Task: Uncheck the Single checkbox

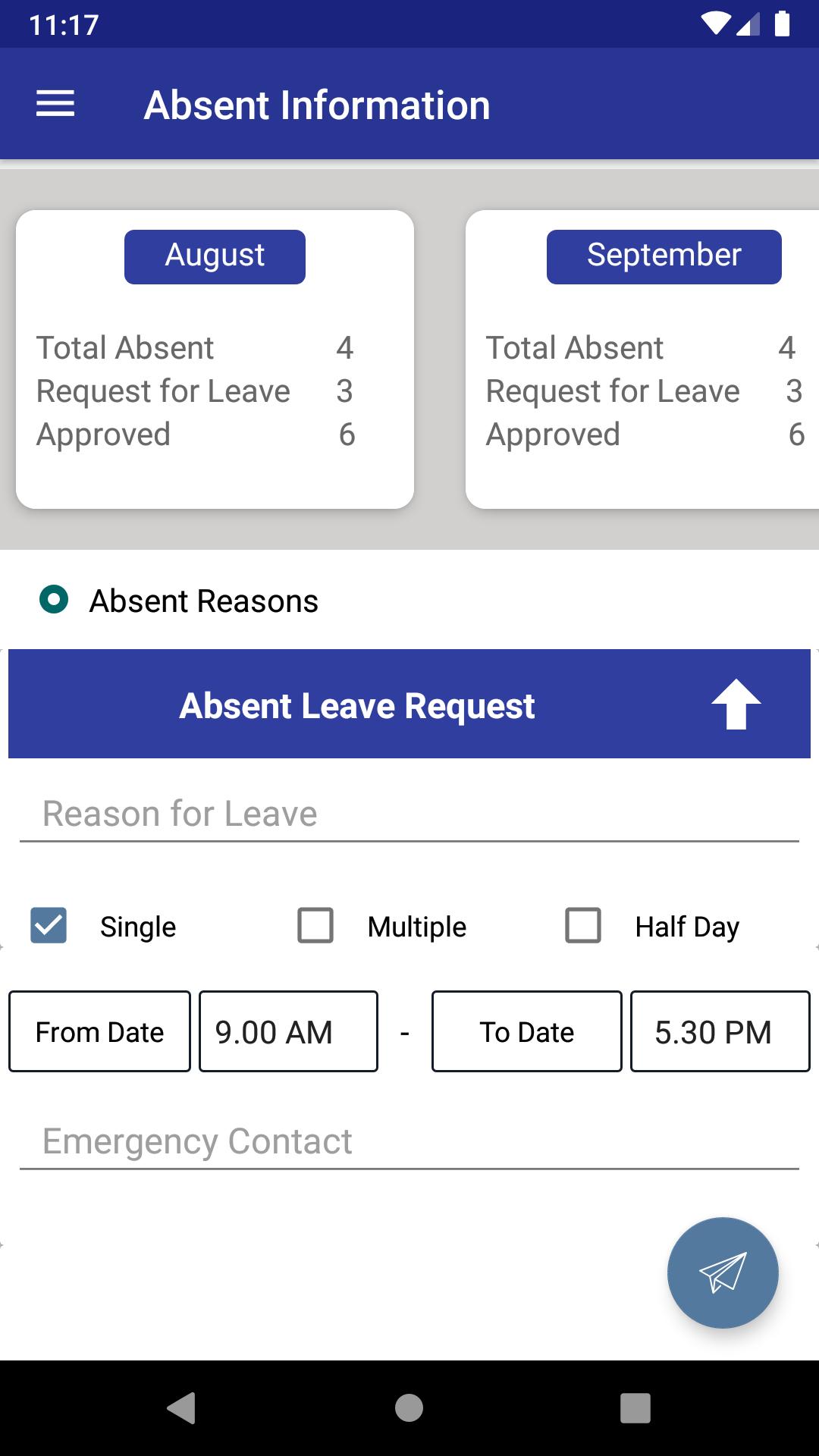Action: [x=49, y=926]
